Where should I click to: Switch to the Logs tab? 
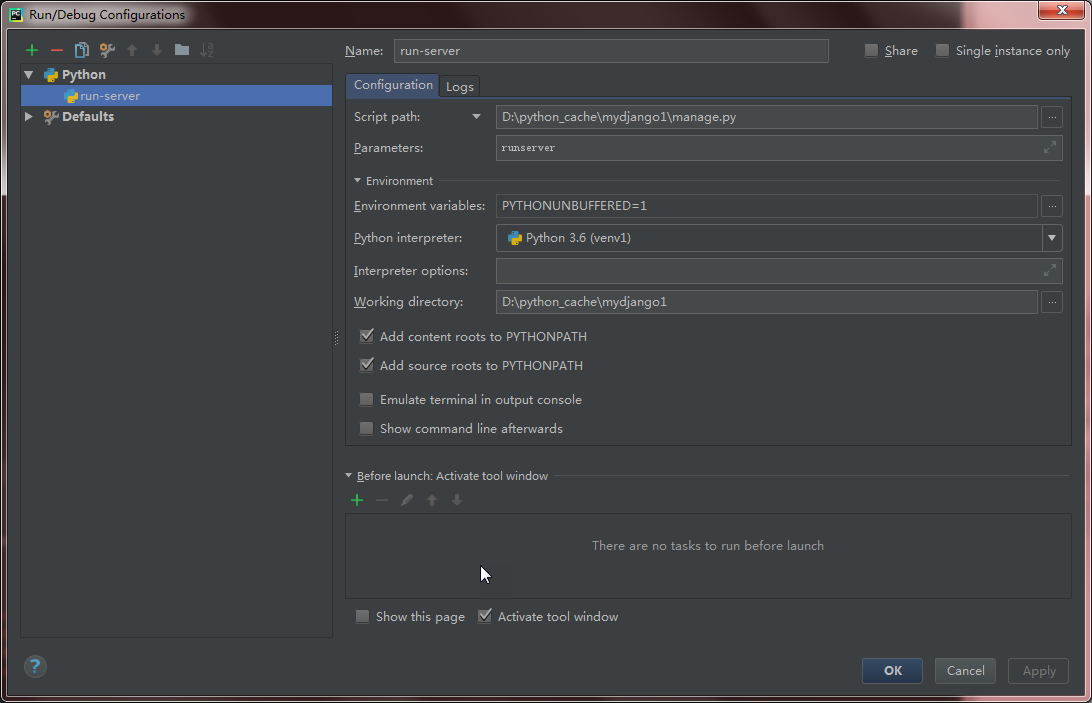click(x=459, y=87)
